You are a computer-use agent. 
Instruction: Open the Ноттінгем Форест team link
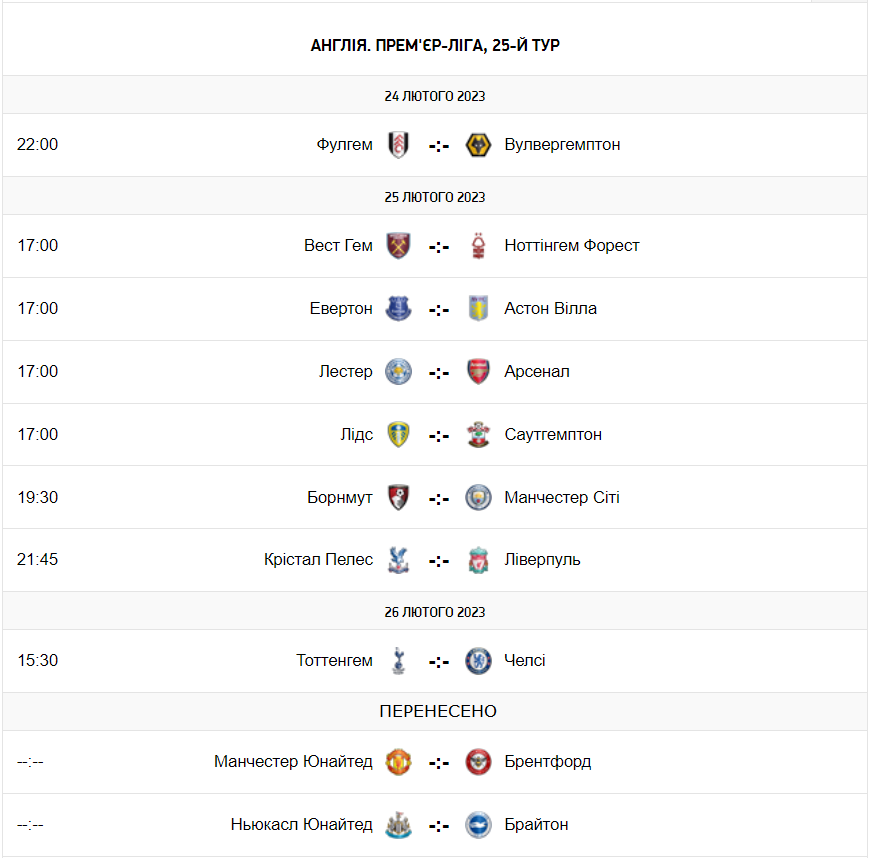(x=572, y=246)
